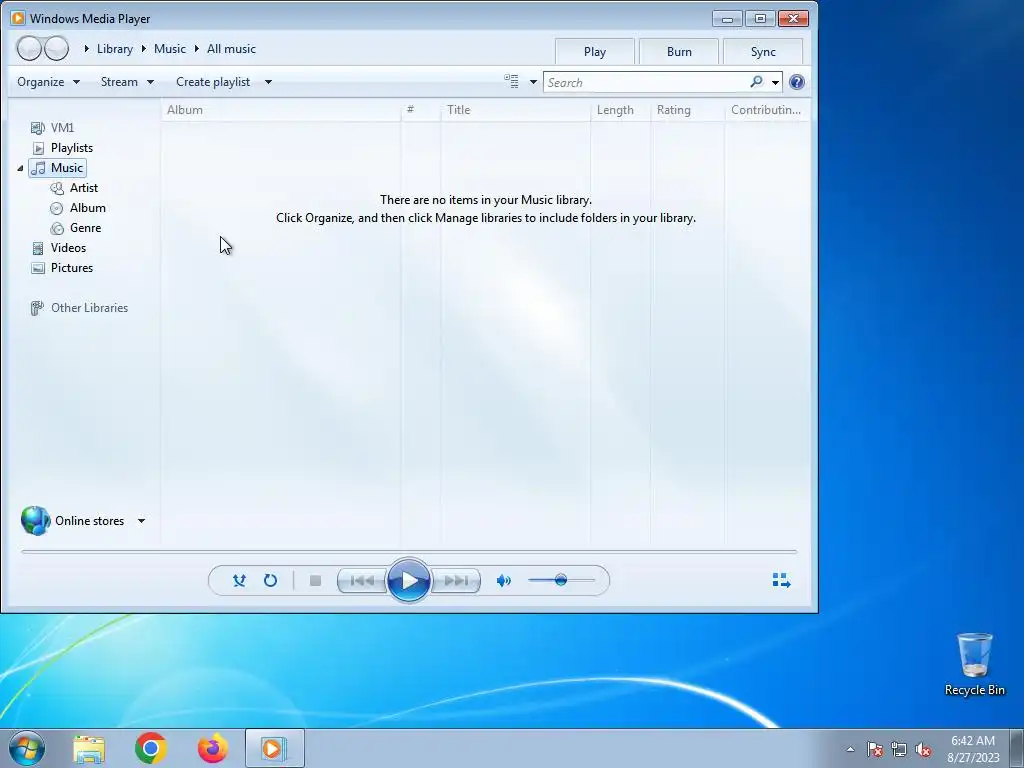Click the network tray icon
Image resolution: width=1024 pixels, height=768 pixels.
[x=899, y=749]
